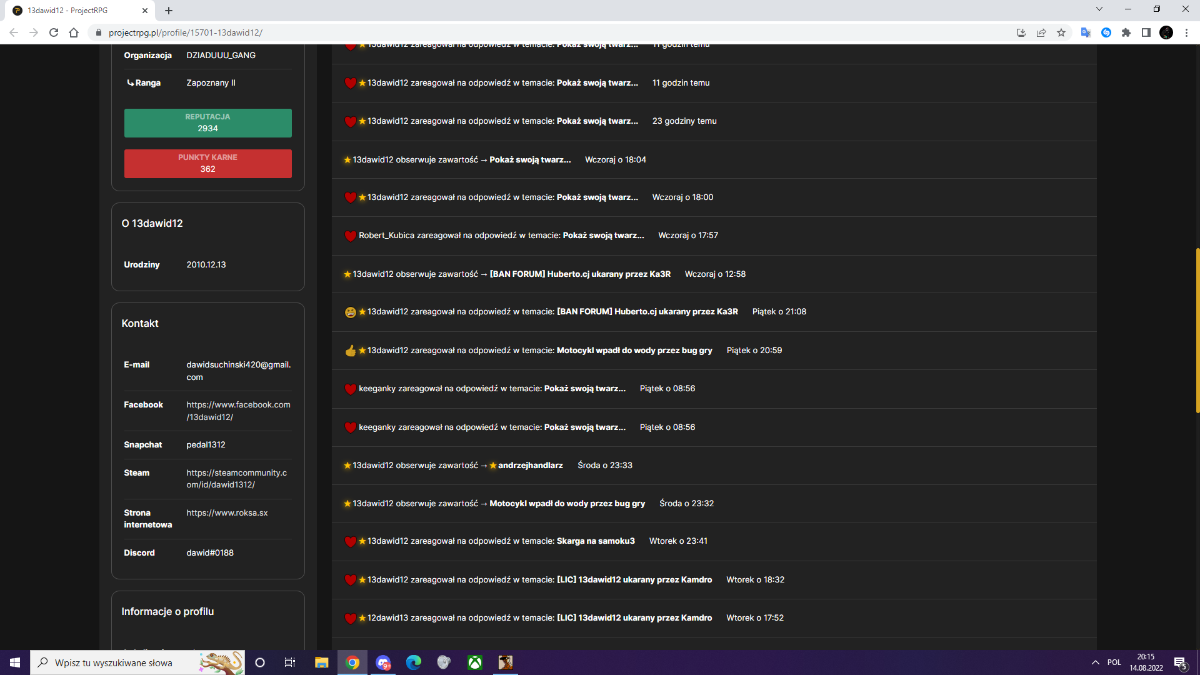Open the roksa.sx website link
Screen dimensions: 1200x675
point(227,513)
